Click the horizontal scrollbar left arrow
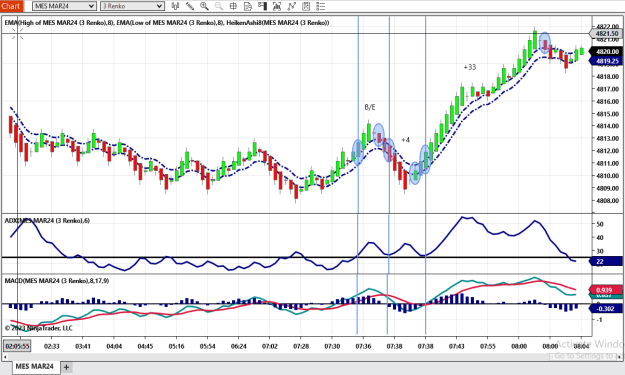Screen dimensions: 625x375 [5, 356]
